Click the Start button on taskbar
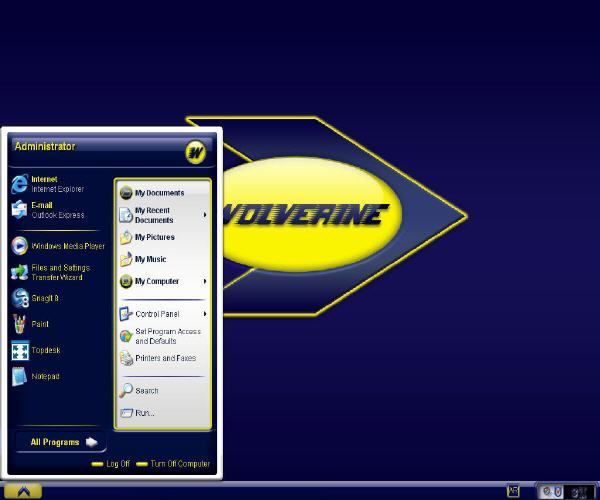Viewport: 600px width, 500px height. 23,491
